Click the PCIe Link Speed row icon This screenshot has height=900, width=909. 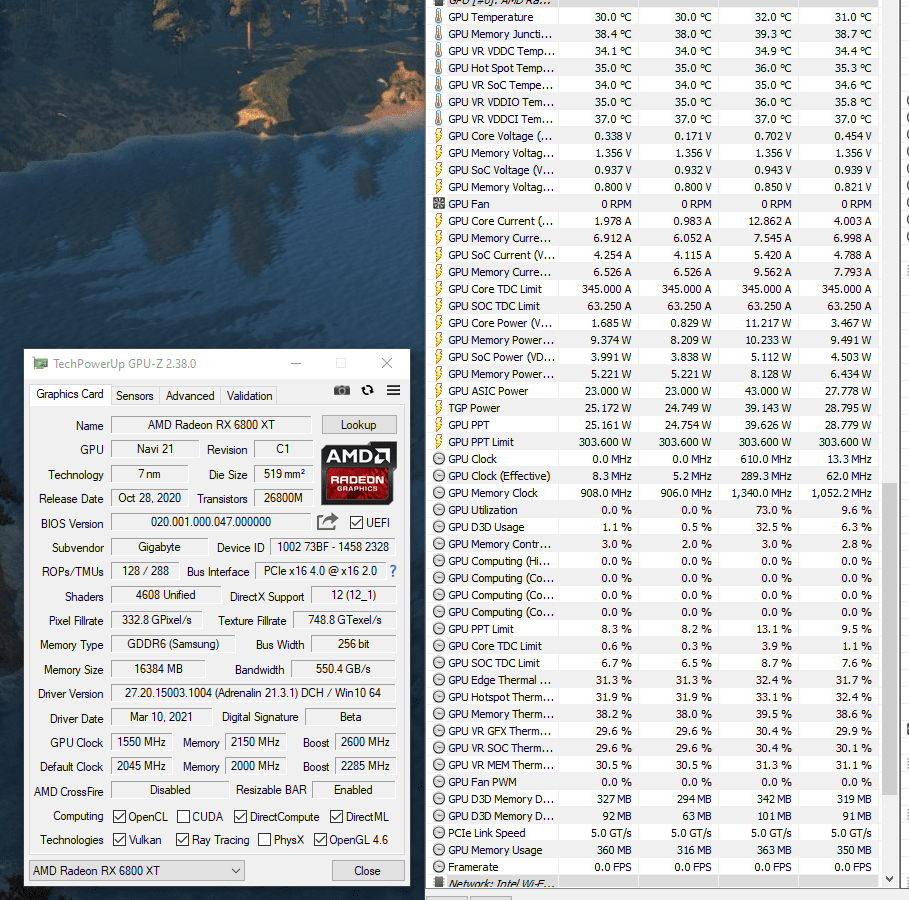point(439,833)
